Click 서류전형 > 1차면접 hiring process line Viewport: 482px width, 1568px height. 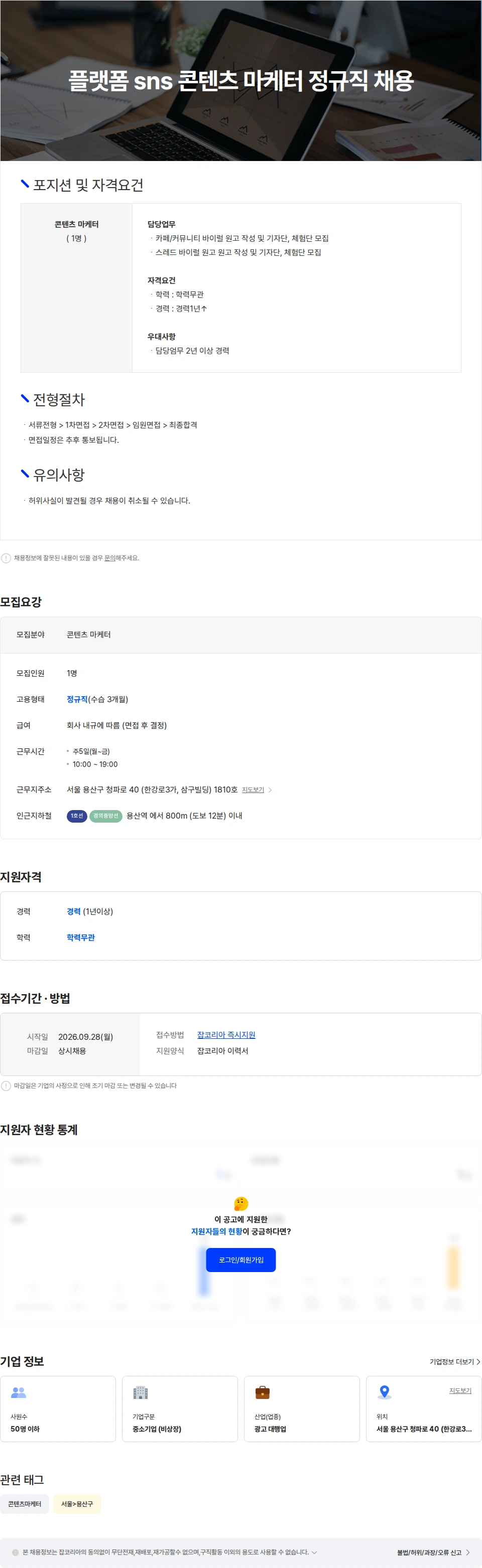pos(113,425)
